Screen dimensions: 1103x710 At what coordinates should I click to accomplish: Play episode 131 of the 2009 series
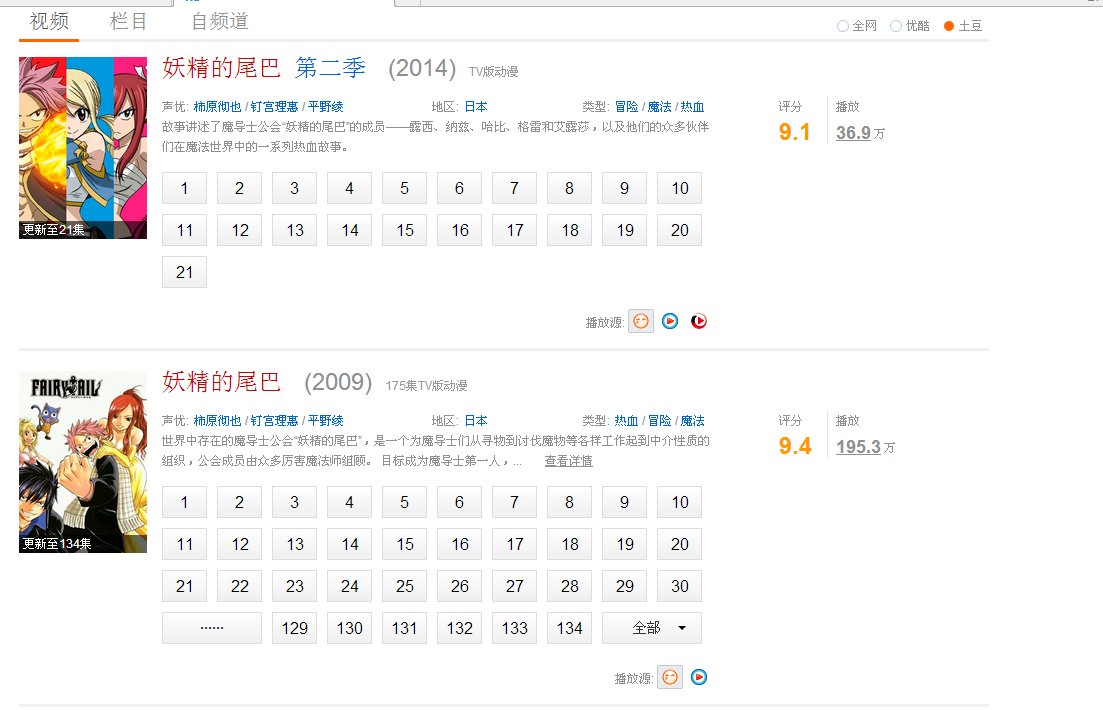(x=404, y=628)
